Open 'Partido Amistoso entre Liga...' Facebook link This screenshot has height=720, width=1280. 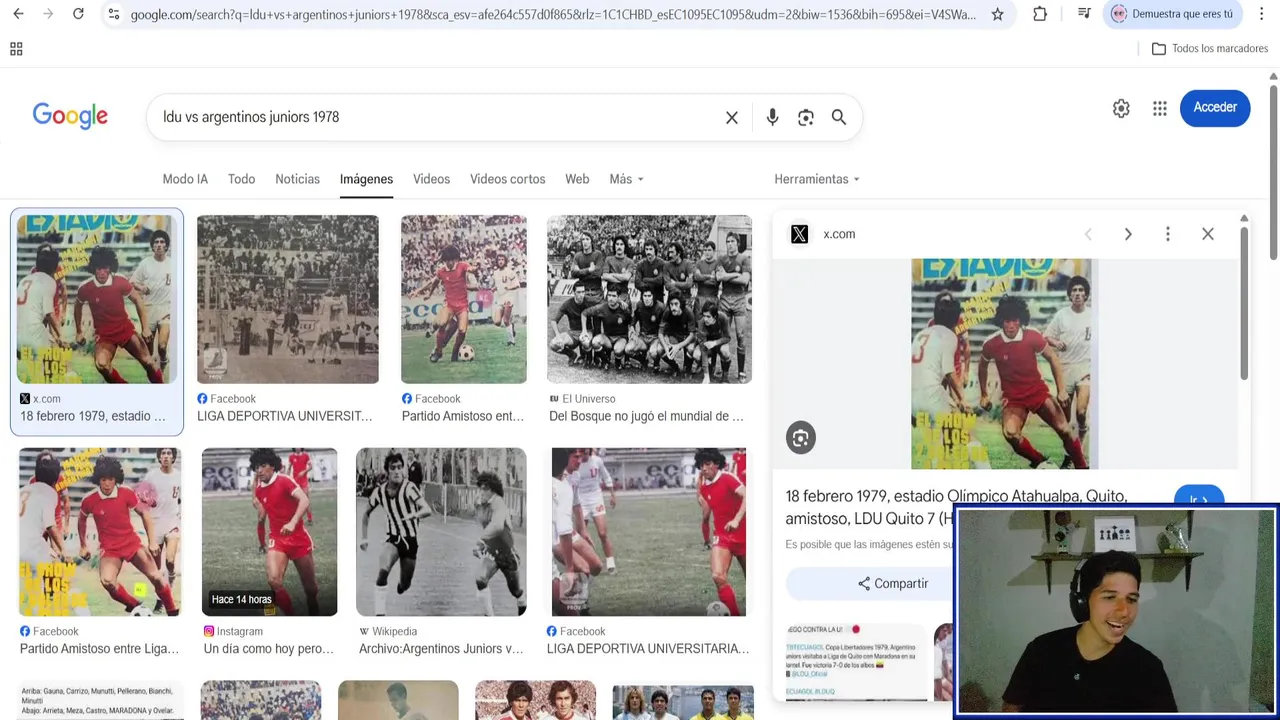[x=99, y=649]
